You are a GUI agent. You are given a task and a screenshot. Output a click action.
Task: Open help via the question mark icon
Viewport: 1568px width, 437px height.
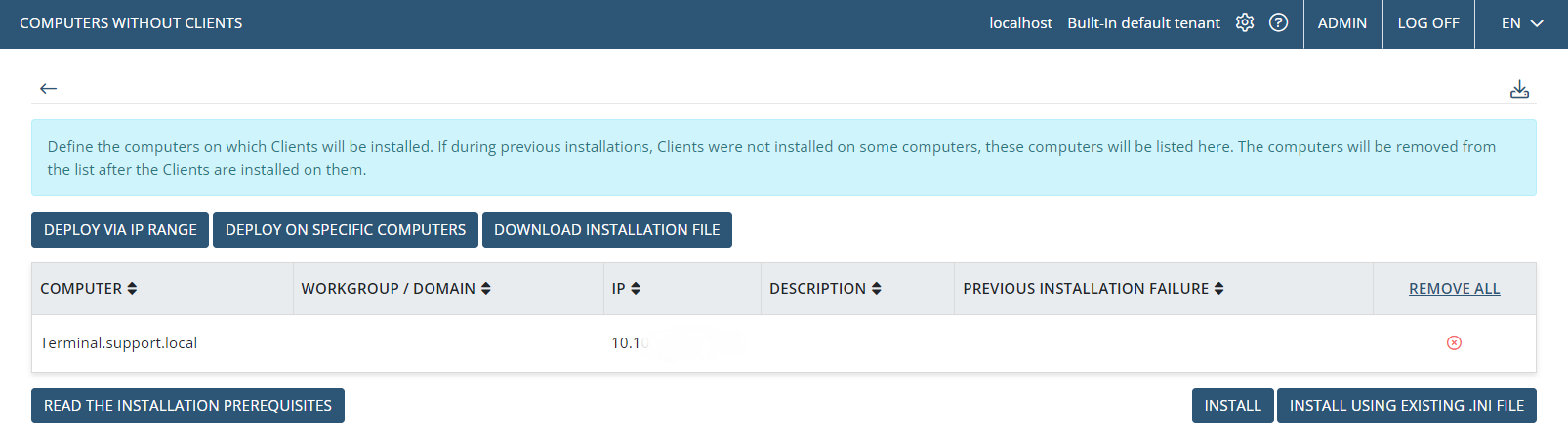[1278, 22]
